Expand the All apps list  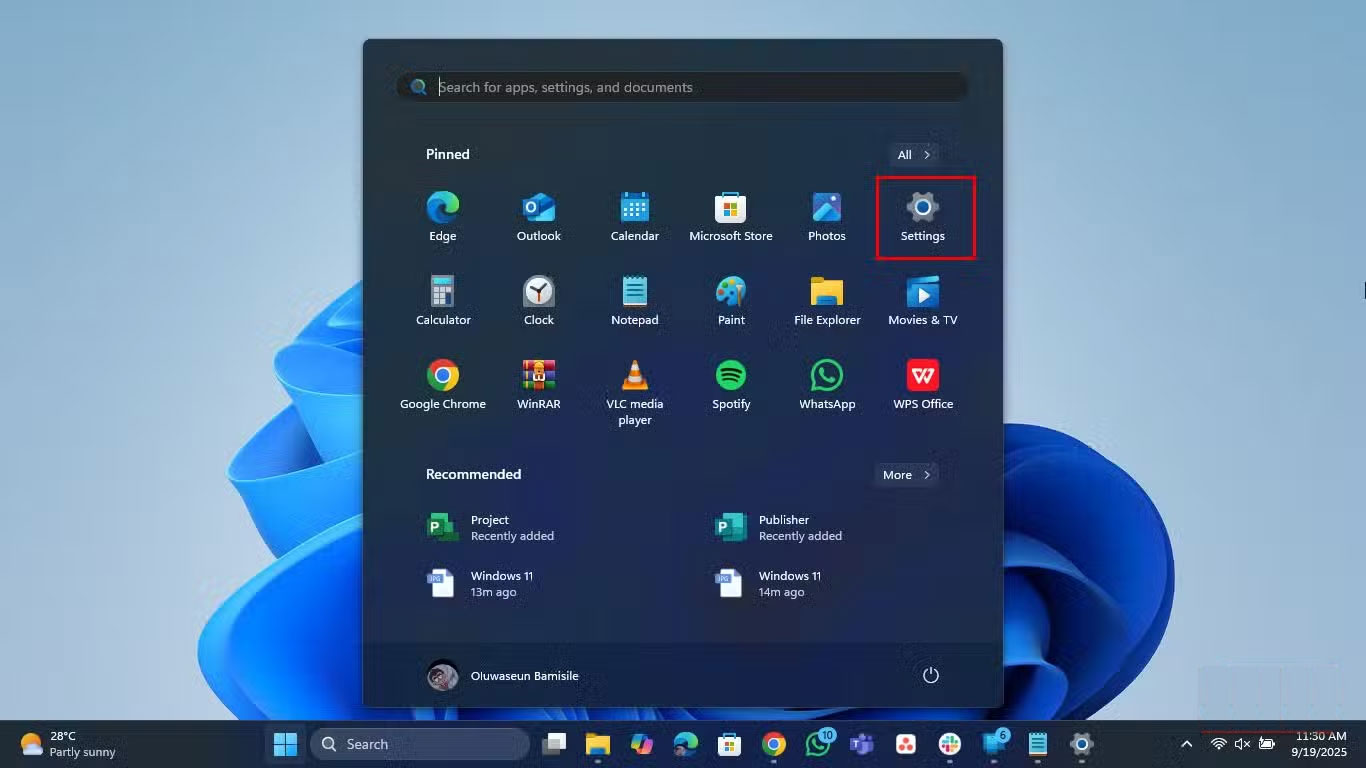click(911, 154)
